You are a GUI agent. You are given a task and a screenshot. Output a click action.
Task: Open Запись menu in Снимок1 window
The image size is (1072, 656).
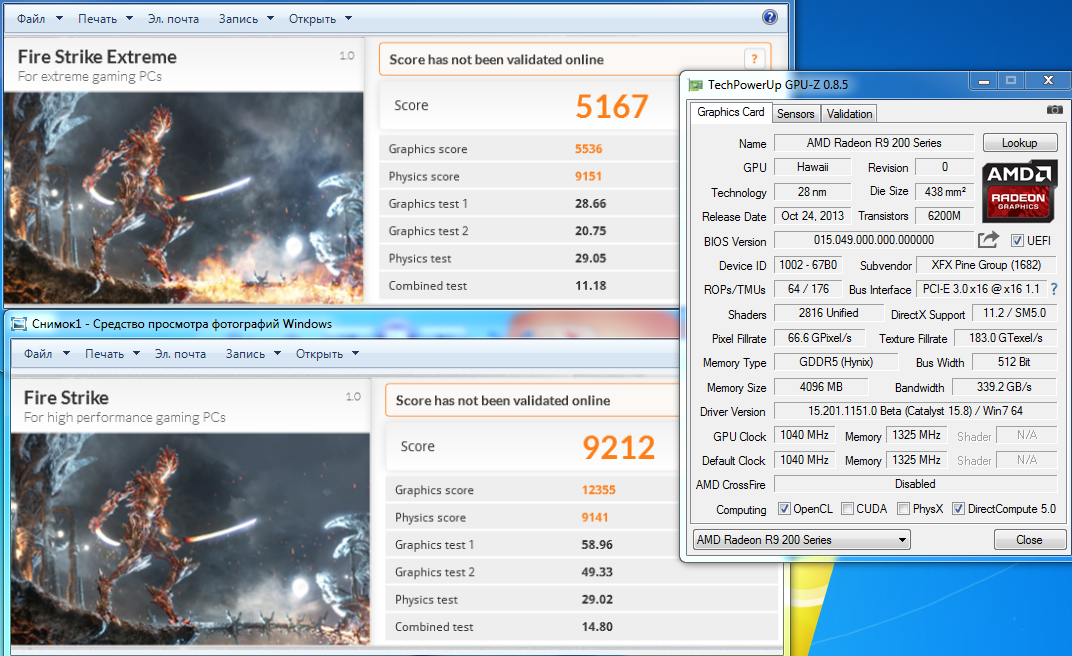coord(253,353)
